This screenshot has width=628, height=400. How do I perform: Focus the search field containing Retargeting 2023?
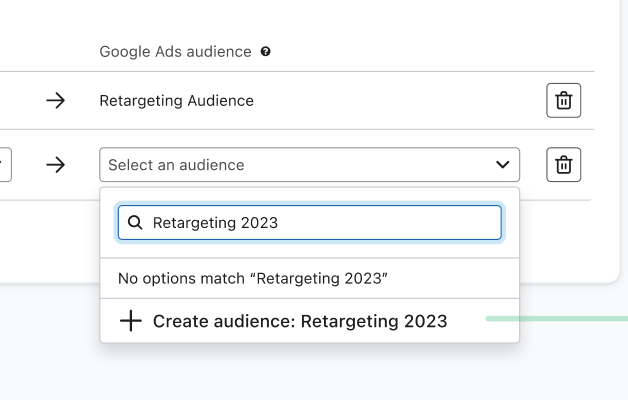coord(320,223)
